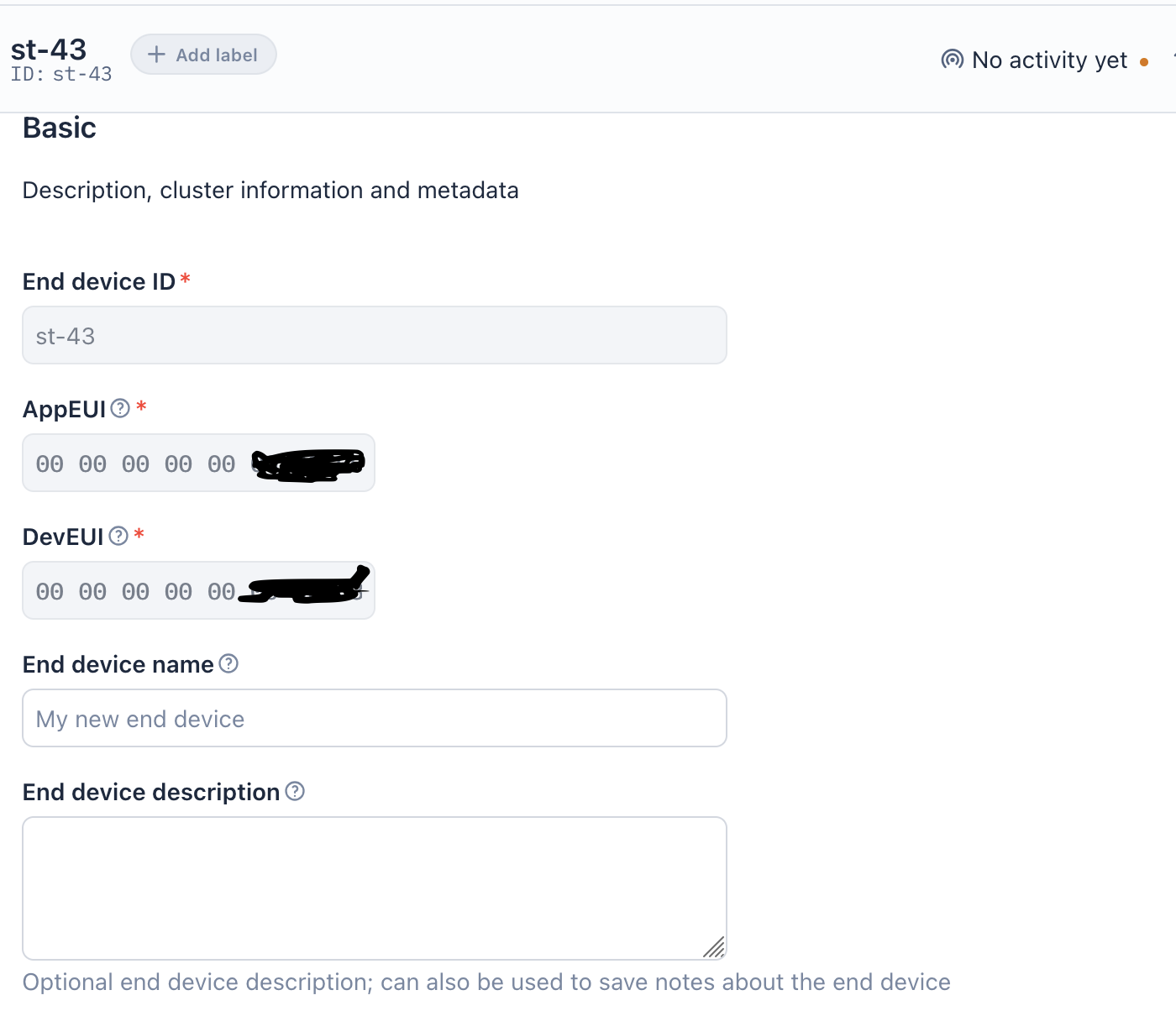Viewport: 1176px width, 1011px height.
Task: Click the "No activity yet" status text
Action: coord(1049,60)
